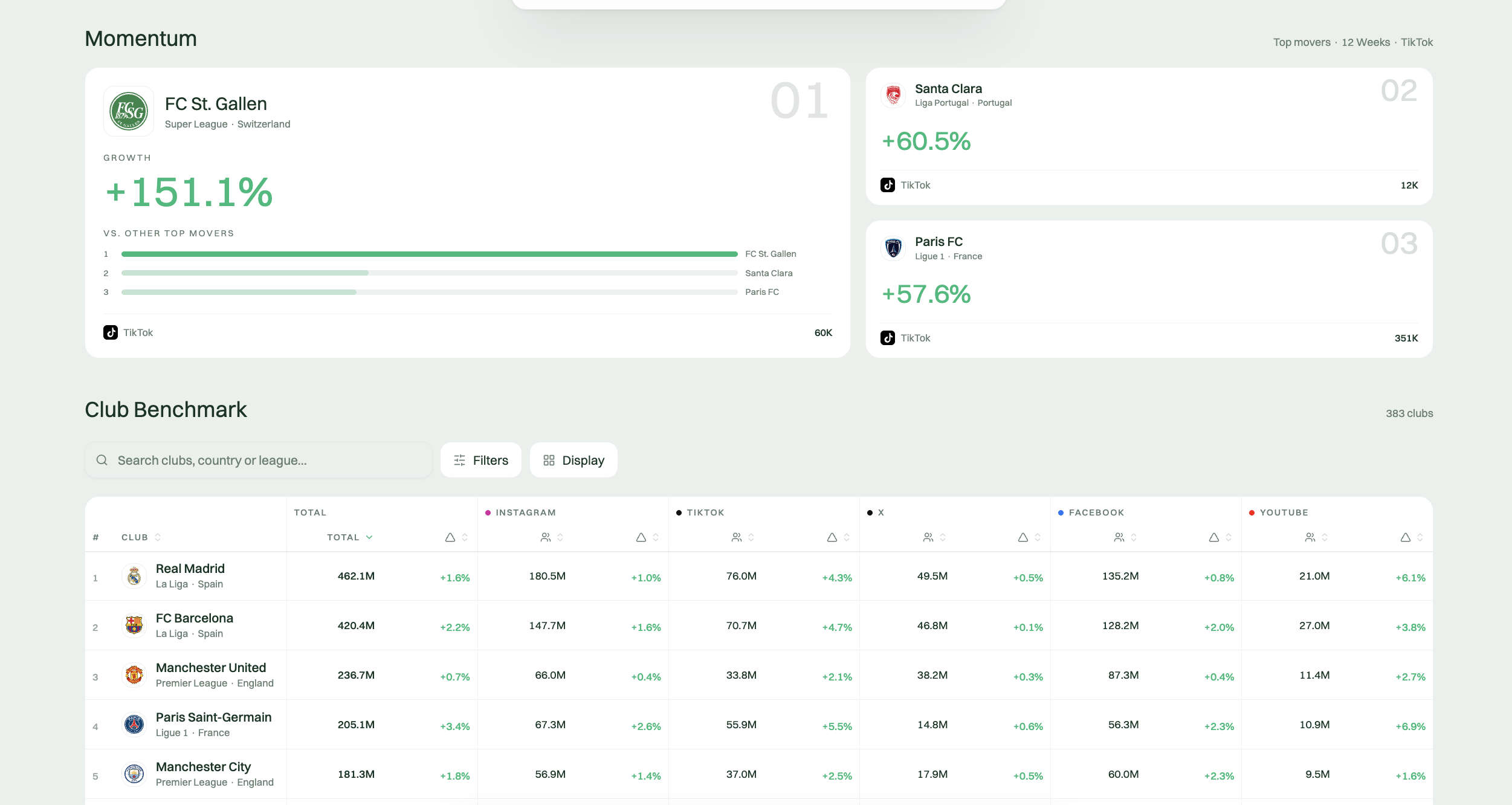Viewport: 1512px width, 805px height.
Task: Click the pink dot beside the INSTAGRAM header
Action: point(488,512)
